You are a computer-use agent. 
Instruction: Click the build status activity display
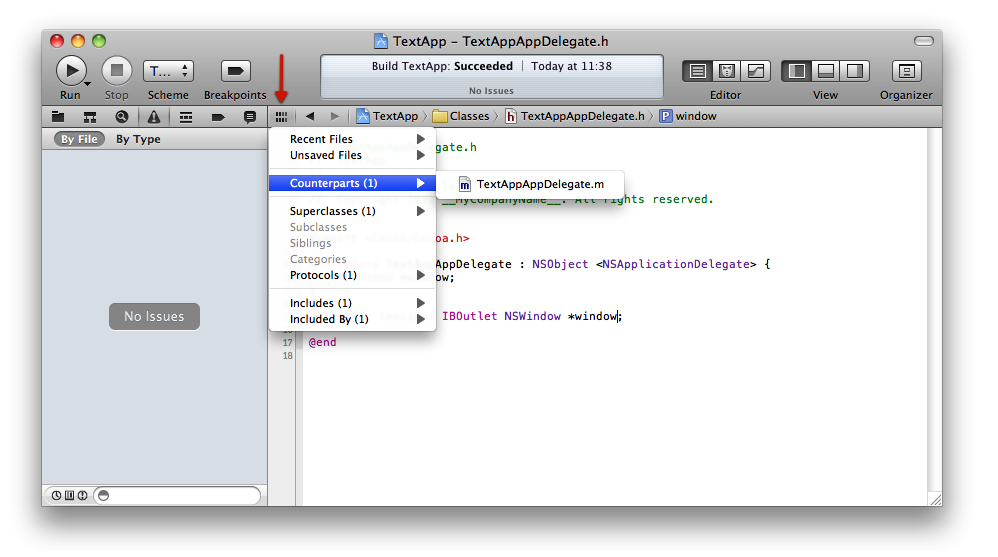click(x=491, y=76)
